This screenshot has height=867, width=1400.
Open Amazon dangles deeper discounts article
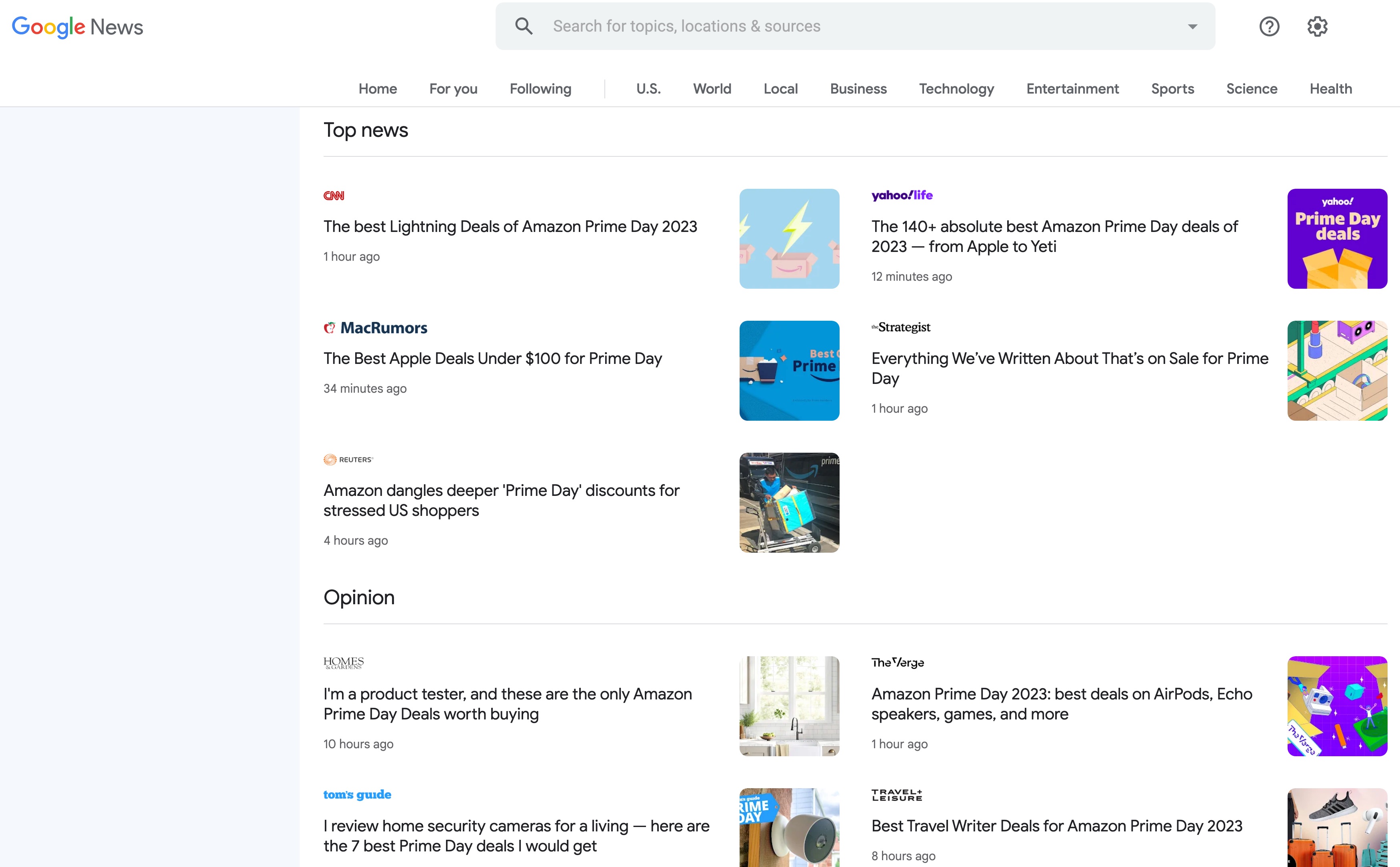(501, 500)
